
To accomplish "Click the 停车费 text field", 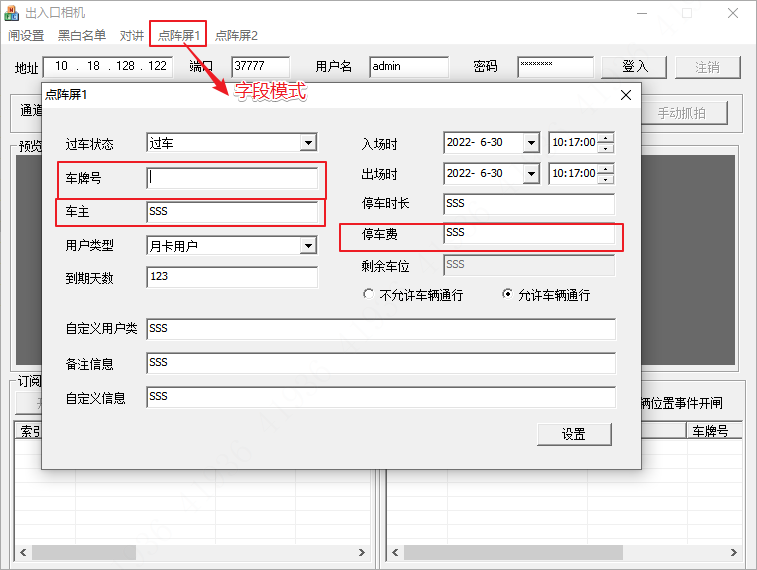I will 528,233.
